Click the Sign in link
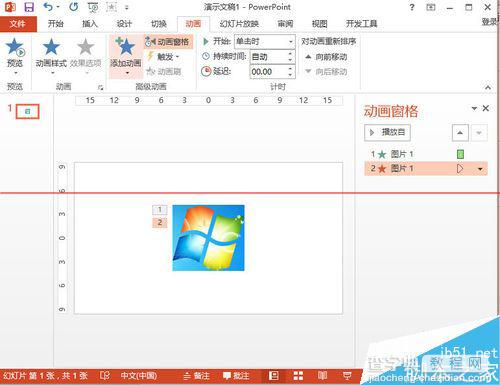 pos(490,22)
